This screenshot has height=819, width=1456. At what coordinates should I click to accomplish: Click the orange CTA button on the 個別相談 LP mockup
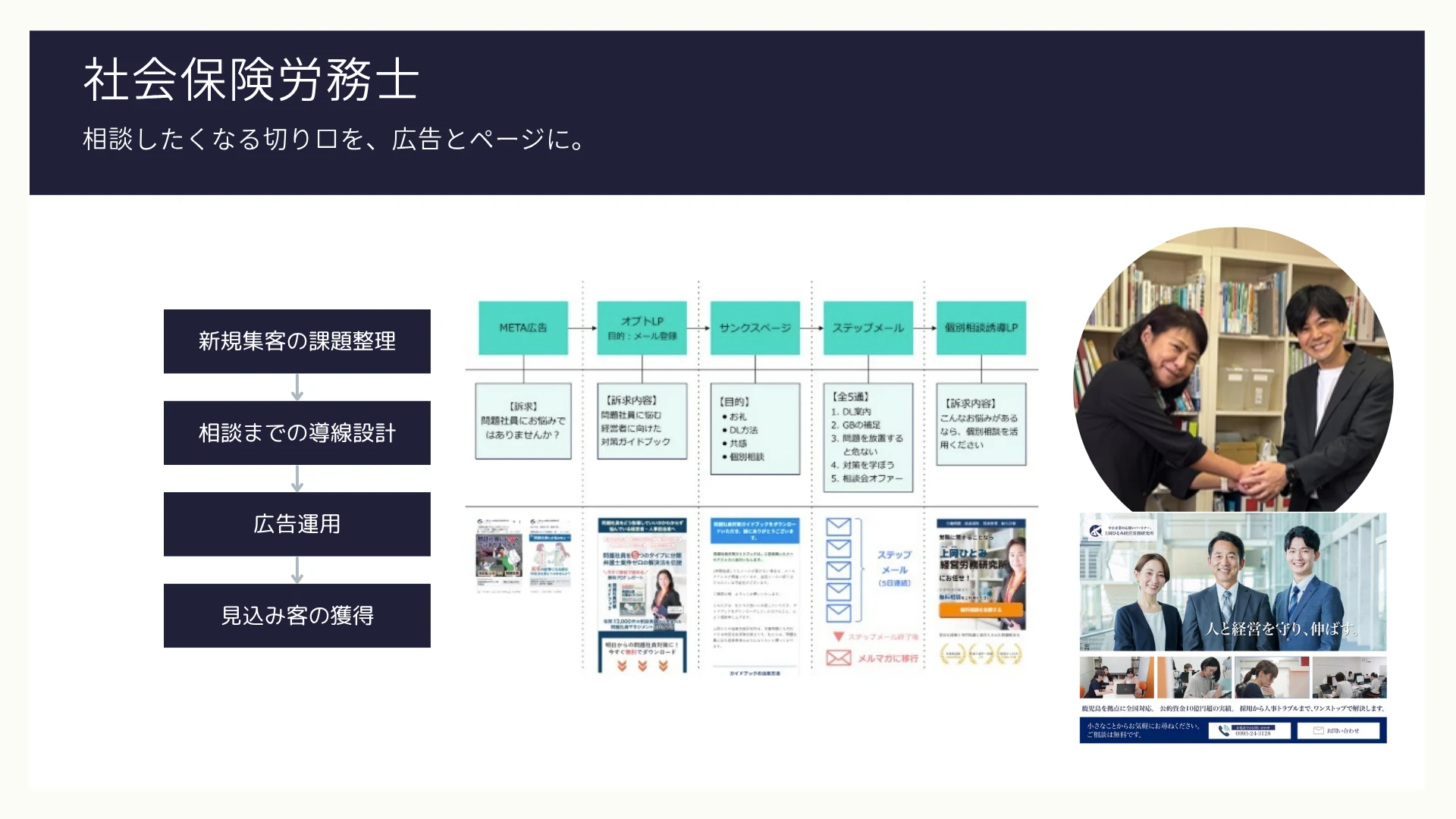coord(981,609)
